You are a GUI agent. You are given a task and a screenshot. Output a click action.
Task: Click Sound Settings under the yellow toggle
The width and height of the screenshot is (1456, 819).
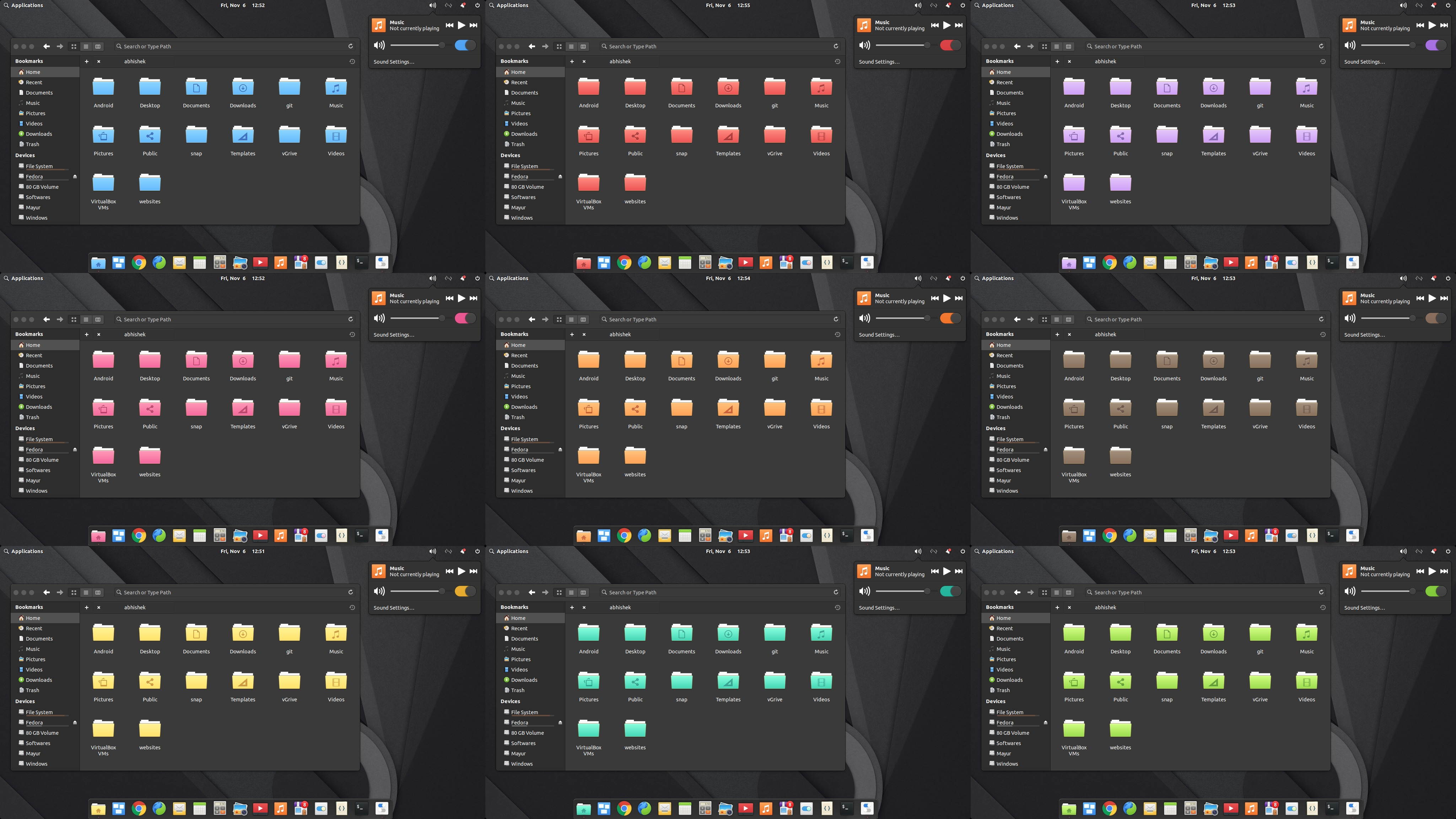(393, 607)
